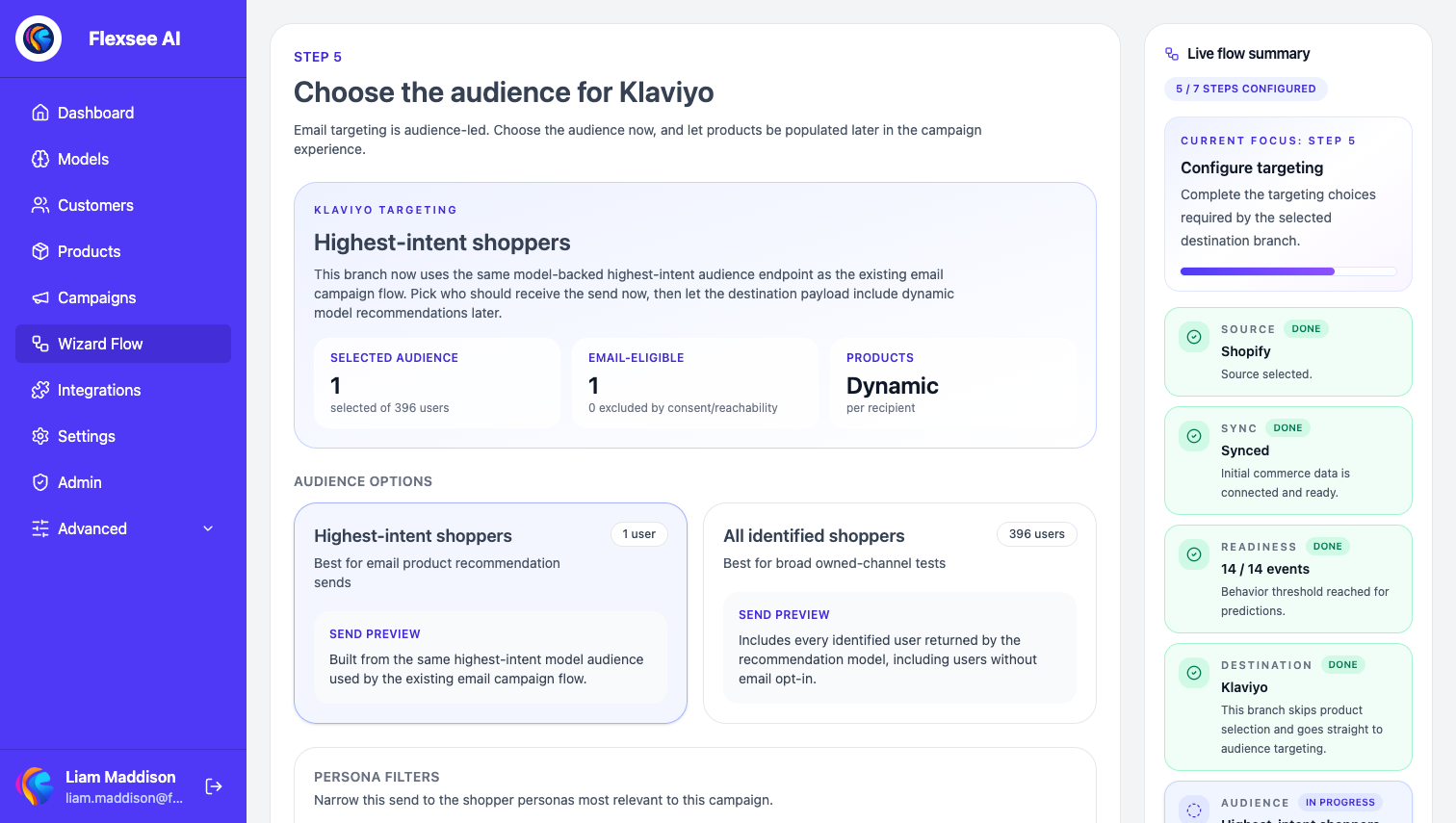Click the Integrations puzzle icon
This screenshot has height=823, width=1456.
point(40,390)
